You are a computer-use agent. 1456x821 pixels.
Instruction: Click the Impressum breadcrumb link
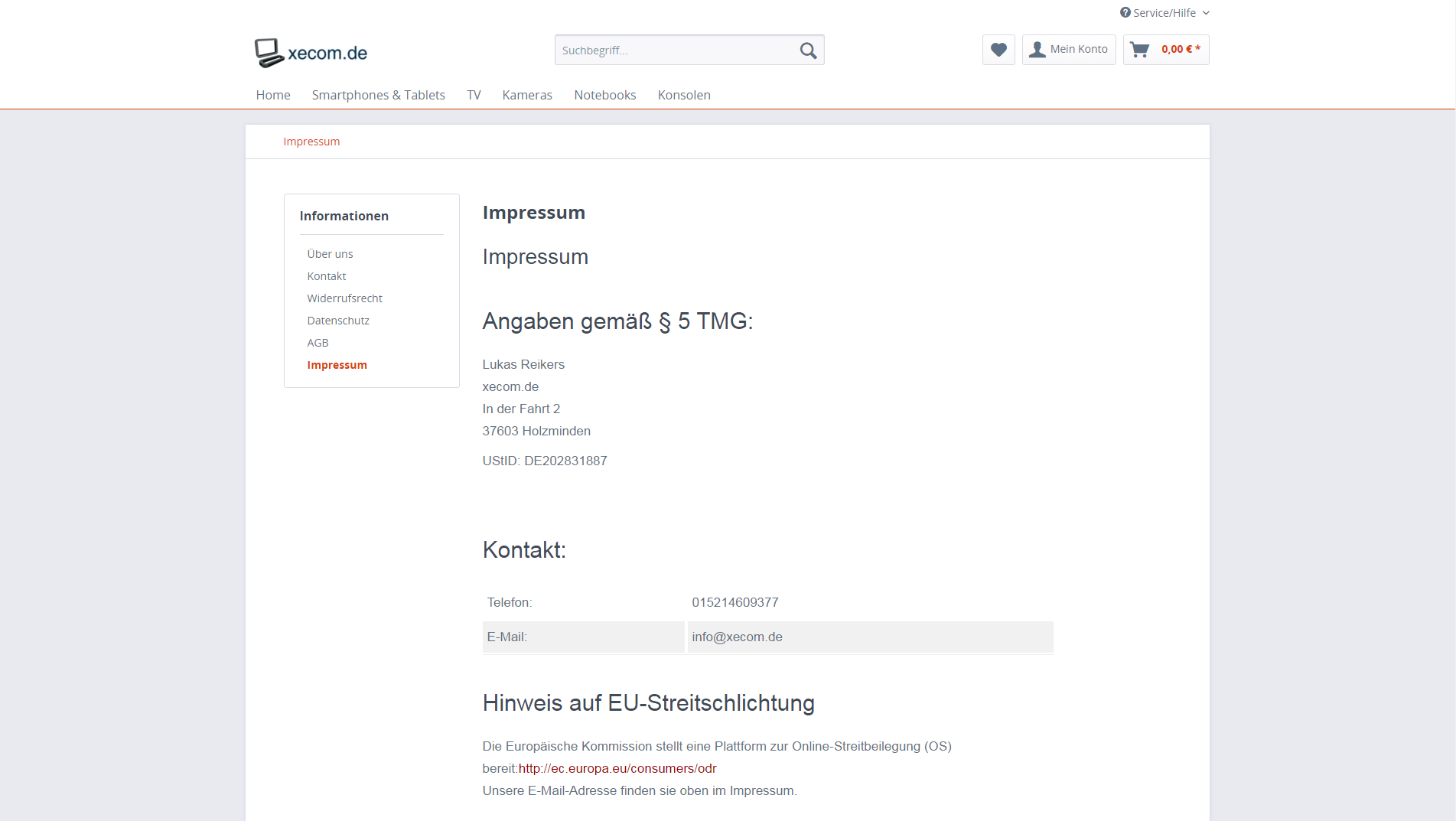click(311, 142)
